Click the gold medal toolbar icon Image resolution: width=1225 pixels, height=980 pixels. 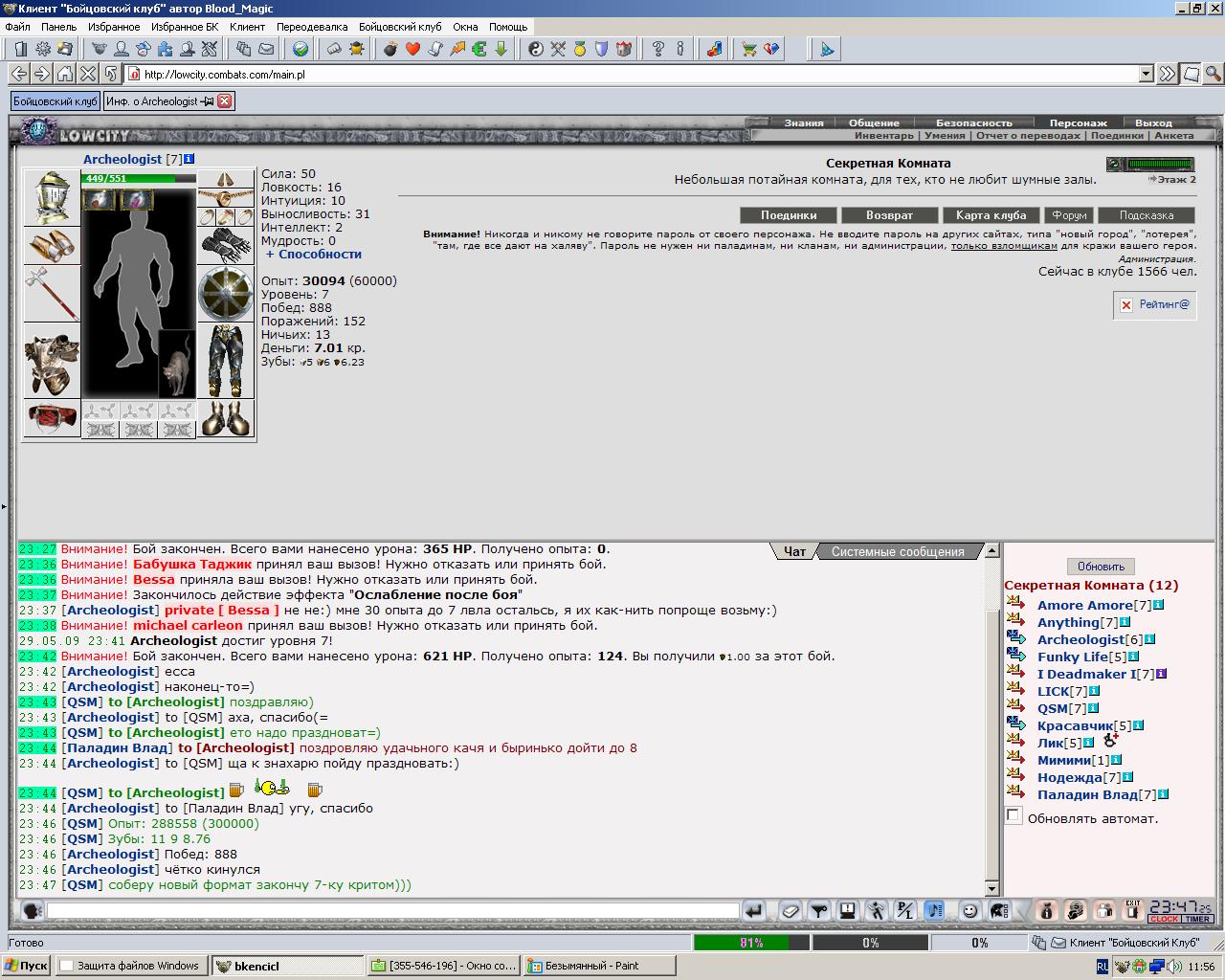580,49
